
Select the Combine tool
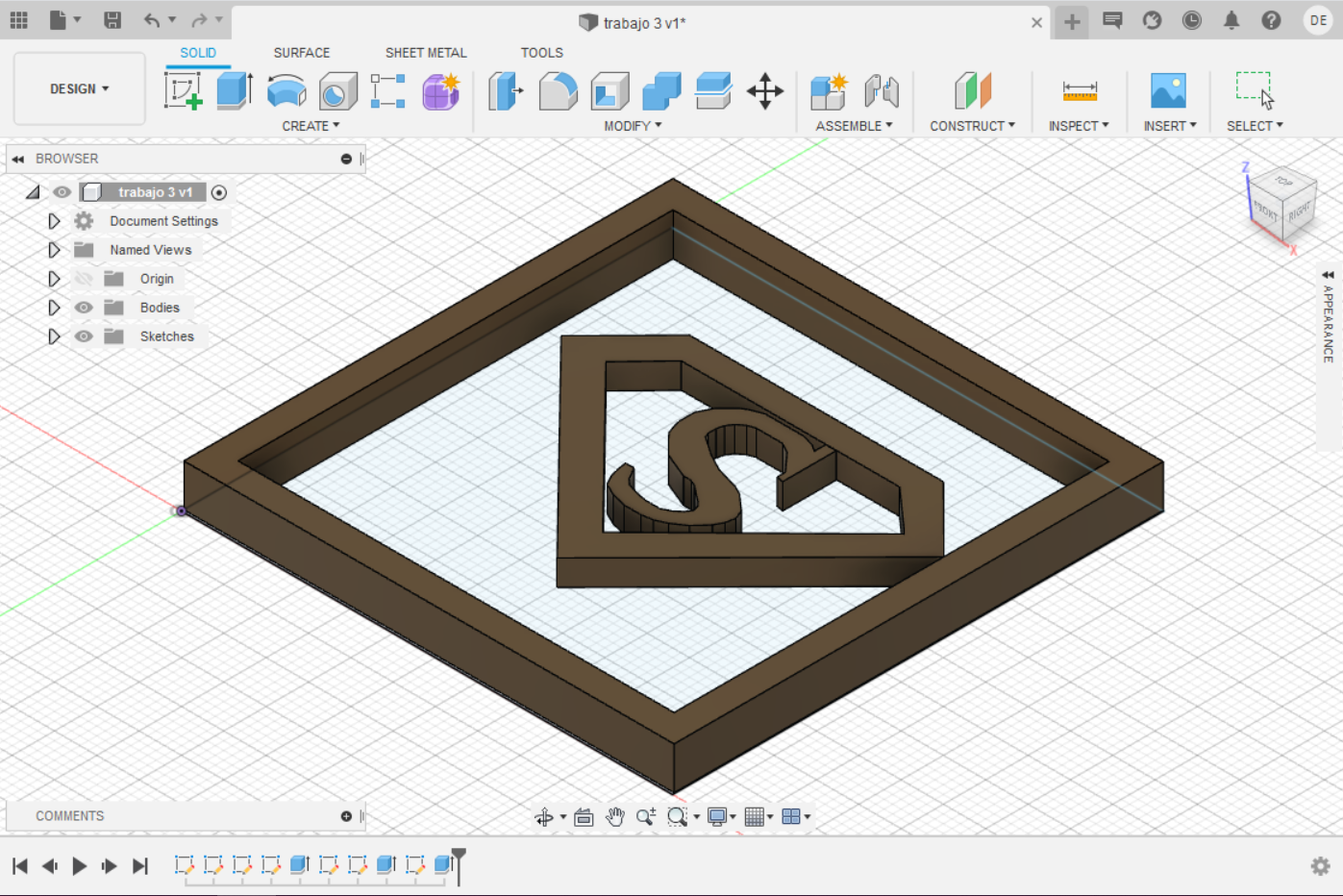tap(661, 91)
